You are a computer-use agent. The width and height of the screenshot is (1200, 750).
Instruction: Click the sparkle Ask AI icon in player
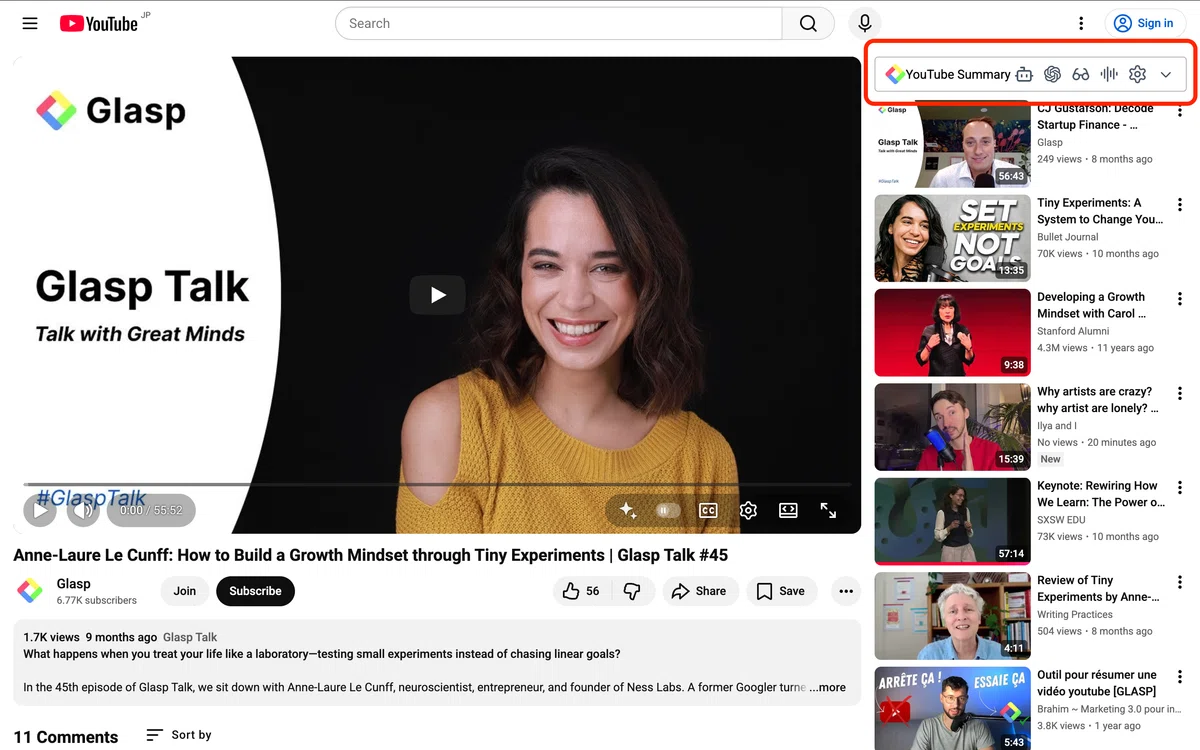coord(628,510)
